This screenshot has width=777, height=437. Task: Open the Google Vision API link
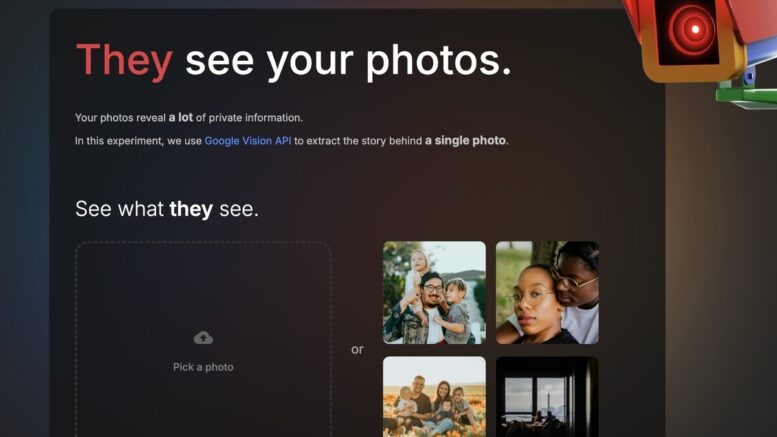tap(248, 141)
